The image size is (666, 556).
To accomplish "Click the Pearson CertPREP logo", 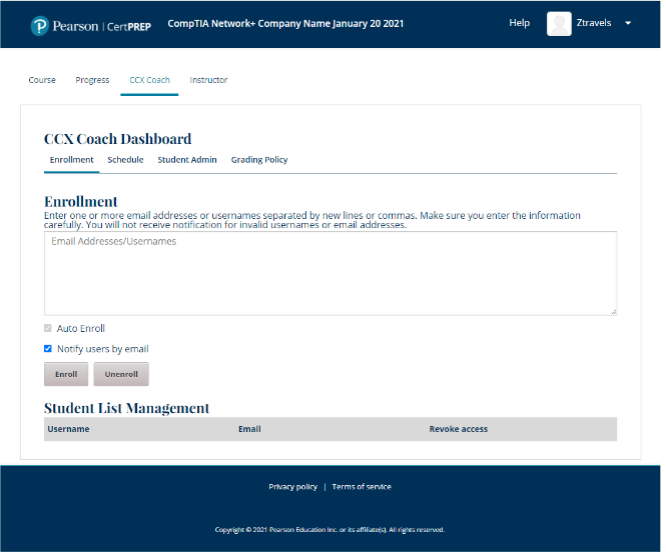I will click(90, 25).
